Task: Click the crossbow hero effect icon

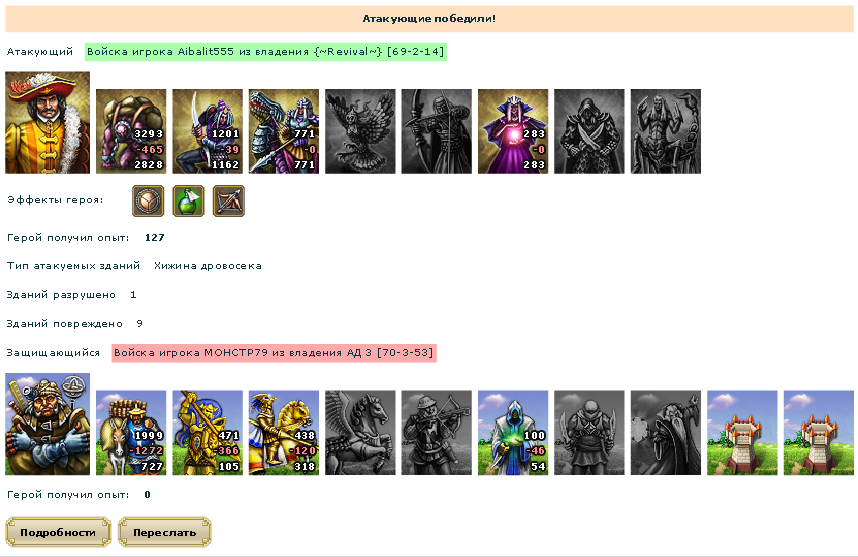Action: 229,201
